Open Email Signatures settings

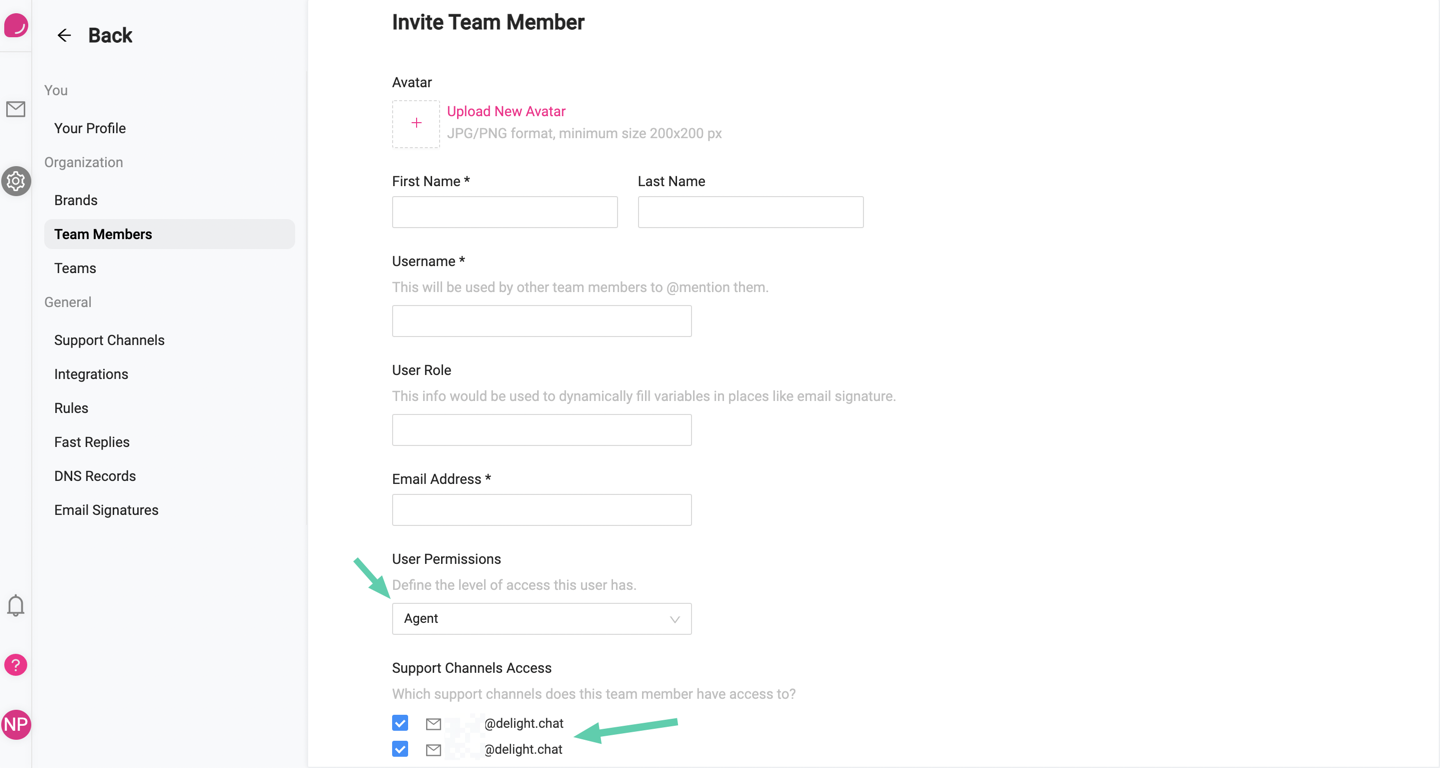pos(106,510)
